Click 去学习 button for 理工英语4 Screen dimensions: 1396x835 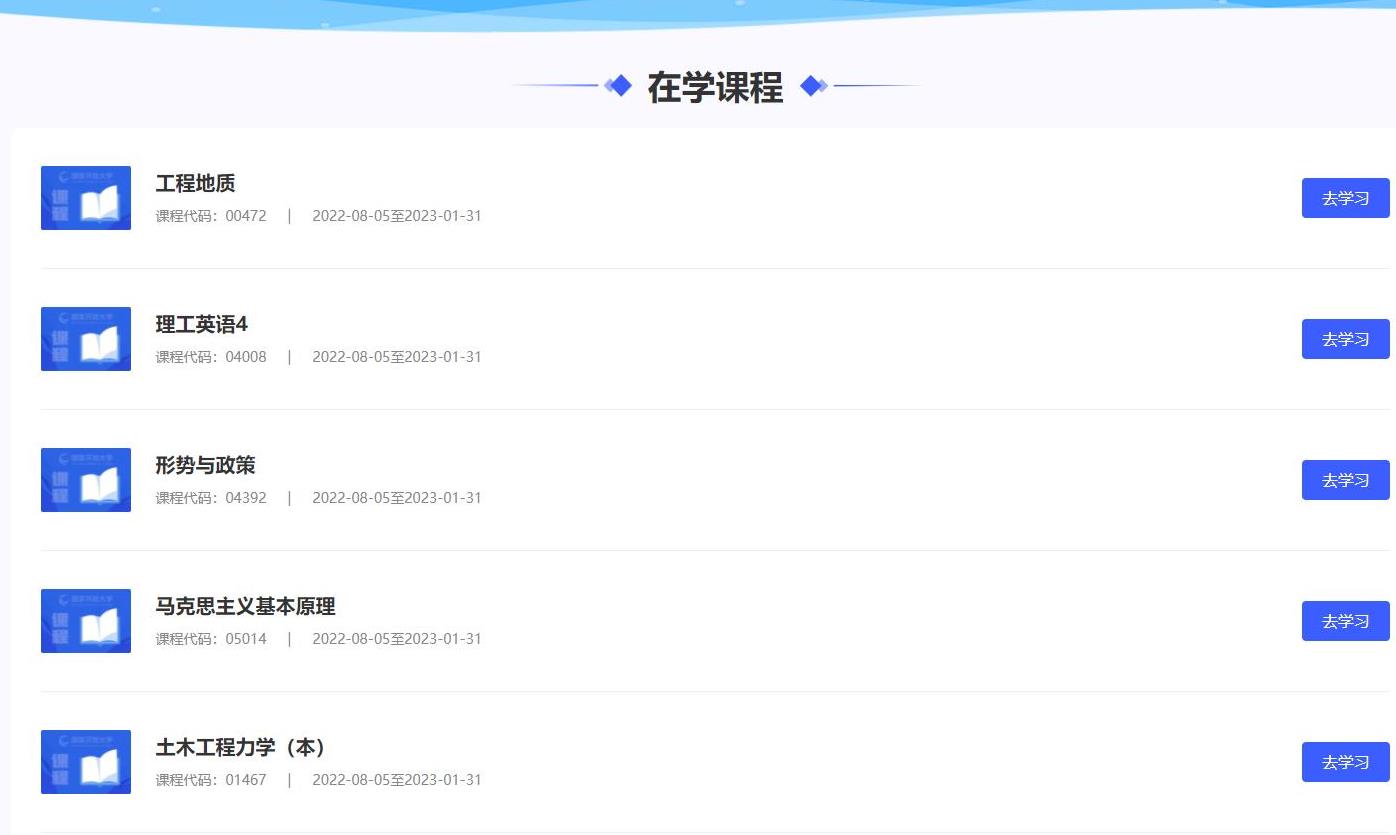(x=1345, y=339)
